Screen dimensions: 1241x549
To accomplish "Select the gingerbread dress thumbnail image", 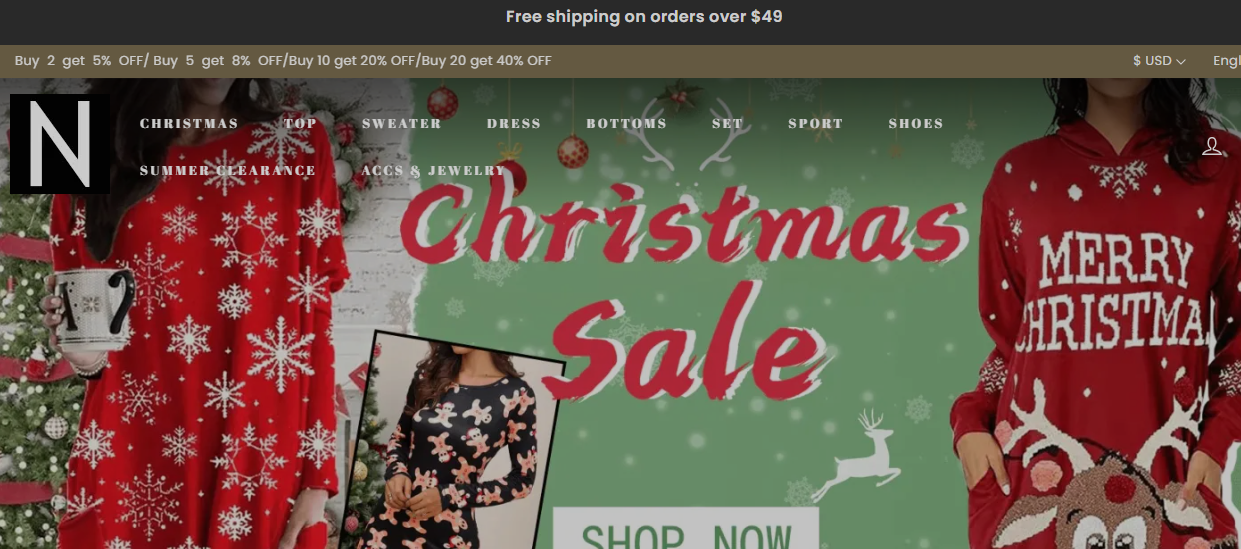I will pyautogui.click(x=454, y=441).
